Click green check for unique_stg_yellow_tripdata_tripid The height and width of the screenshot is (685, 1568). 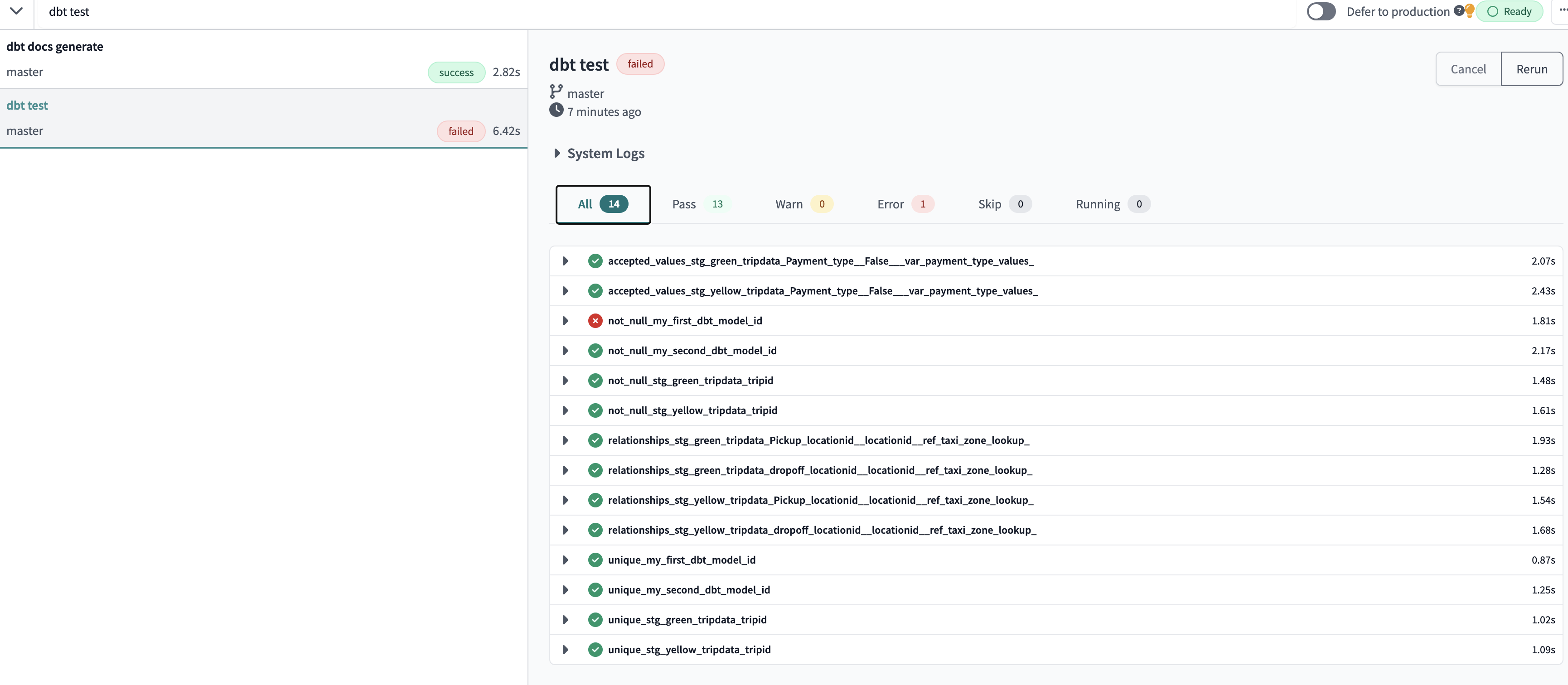pyautogui.click(x=595, y=650)
